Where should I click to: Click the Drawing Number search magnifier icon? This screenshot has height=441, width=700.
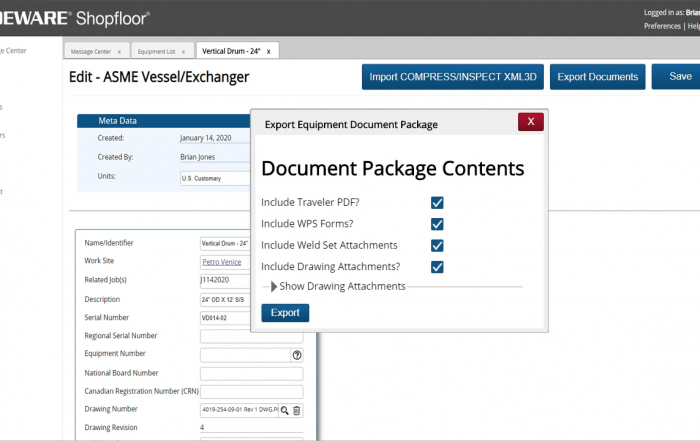point(284,410)
